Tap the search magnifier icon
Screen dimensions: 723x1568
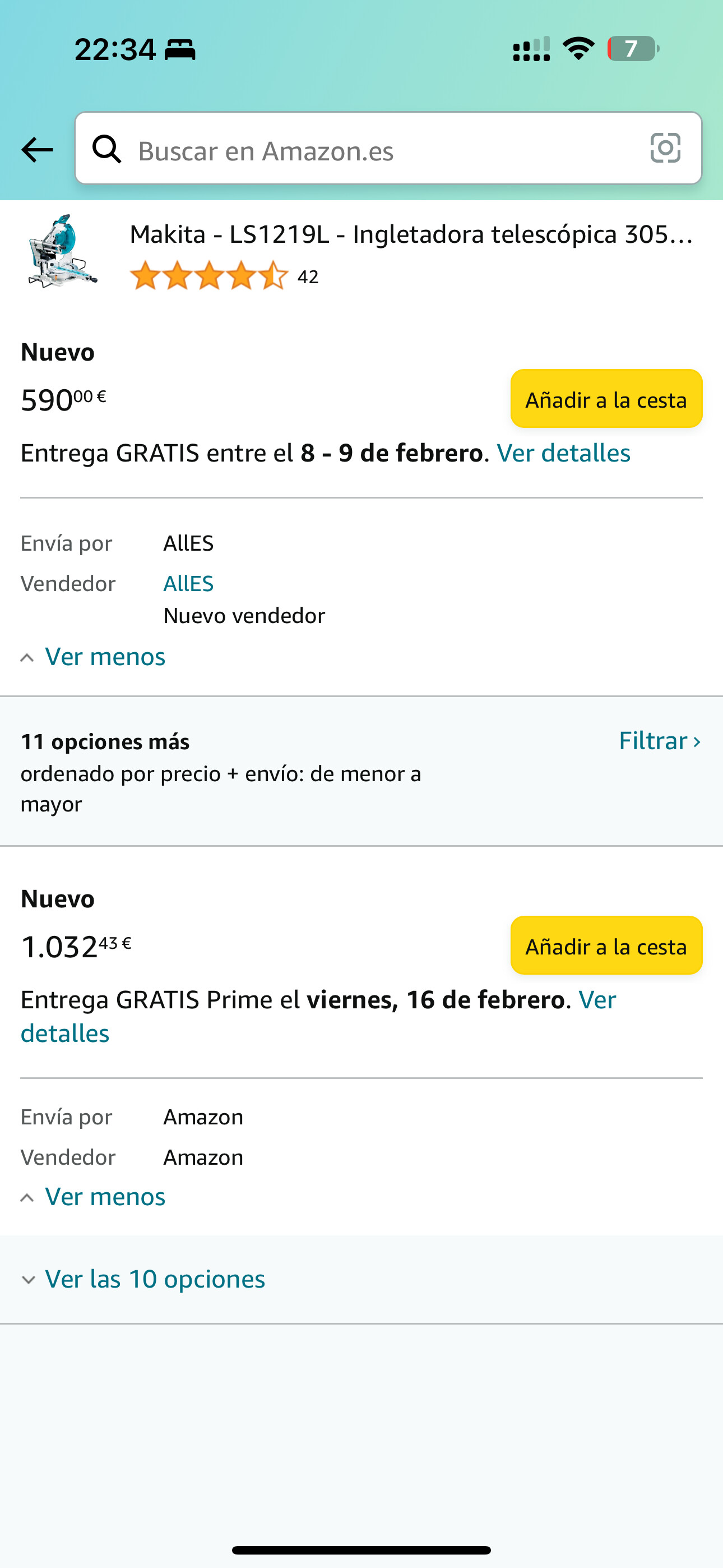pos(106,149)
